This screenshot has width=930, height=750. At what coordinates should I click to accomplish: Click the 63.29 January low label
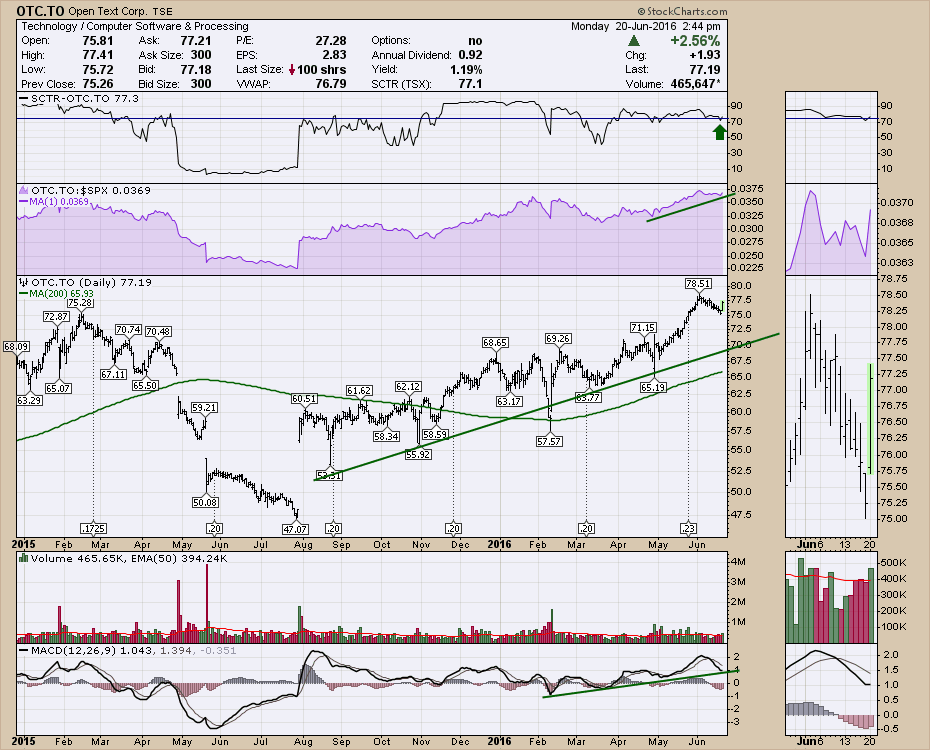click(x=29, y=401)
